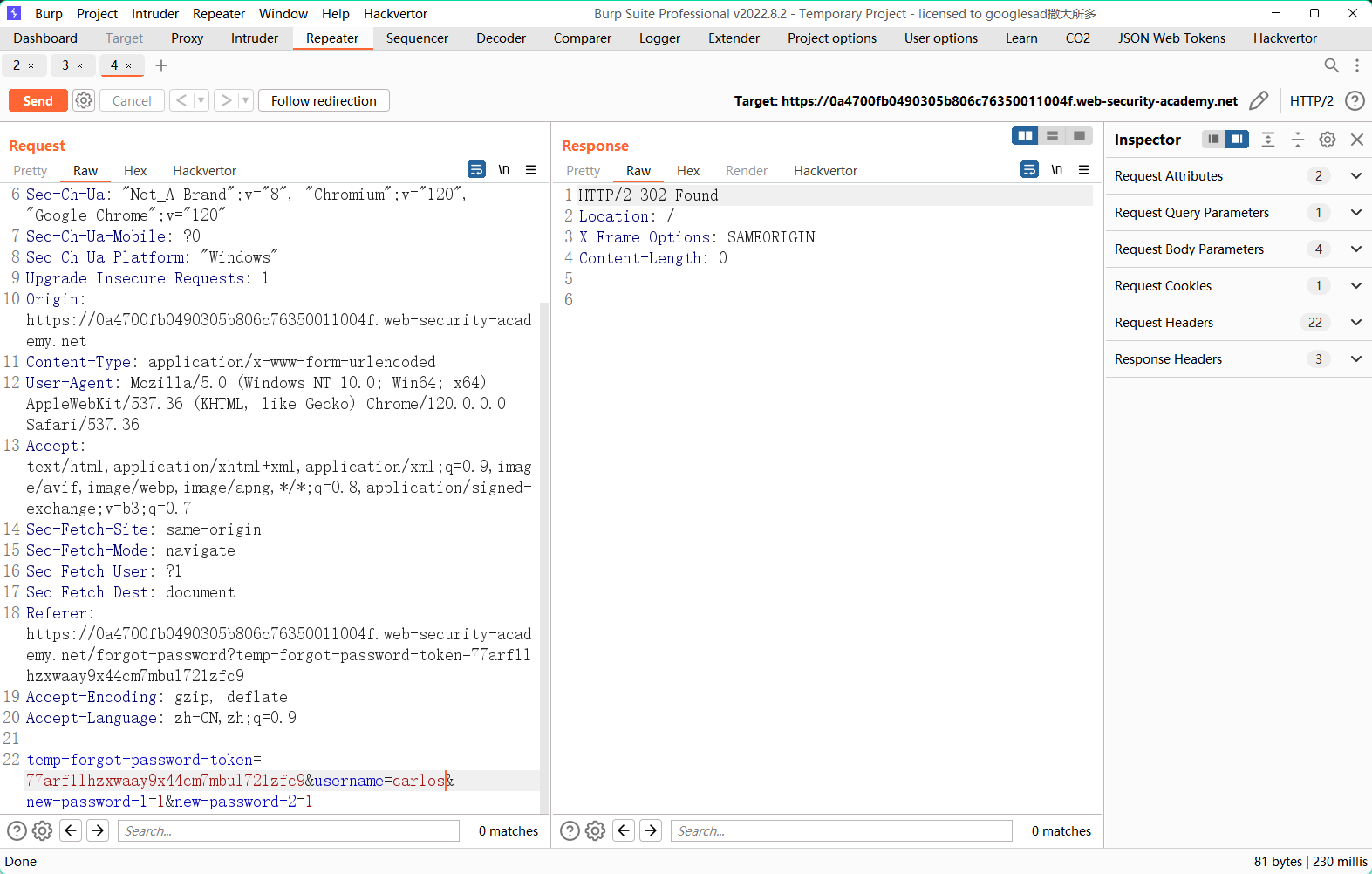Screen dimensions: 1372x874
Task: Click Follow redirection button
Action: click(324, 100)
